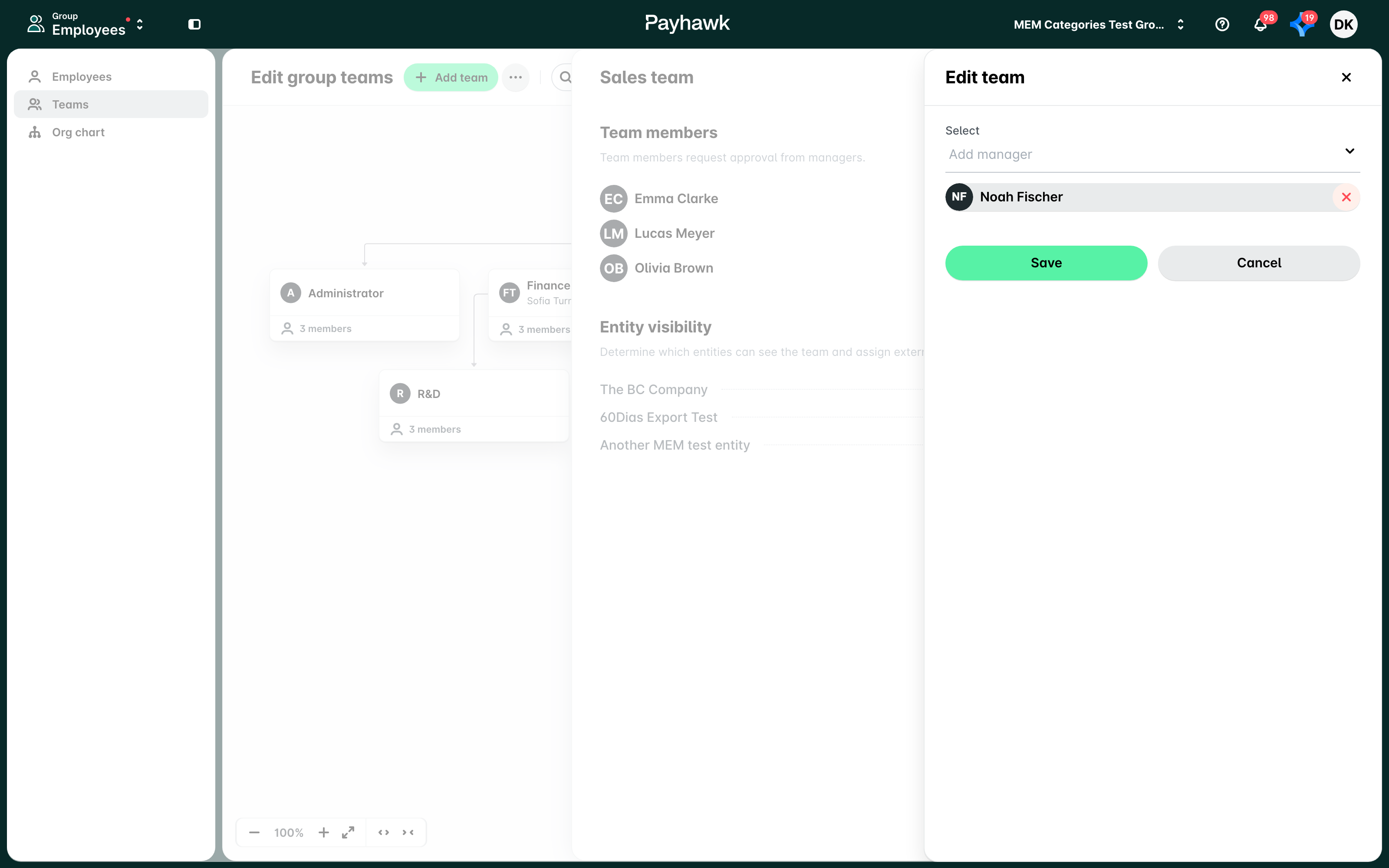Click team member Olivia Brown
The width and height of the screenshot is (1389, 868).
coord(657,268)
